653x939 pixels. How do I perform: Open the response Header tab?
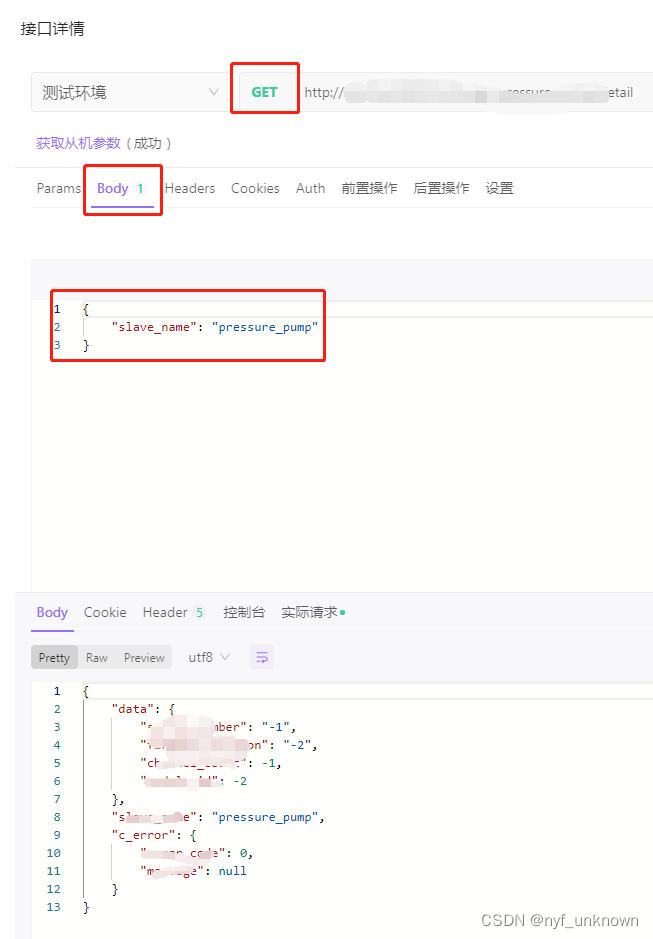[174, 612]
